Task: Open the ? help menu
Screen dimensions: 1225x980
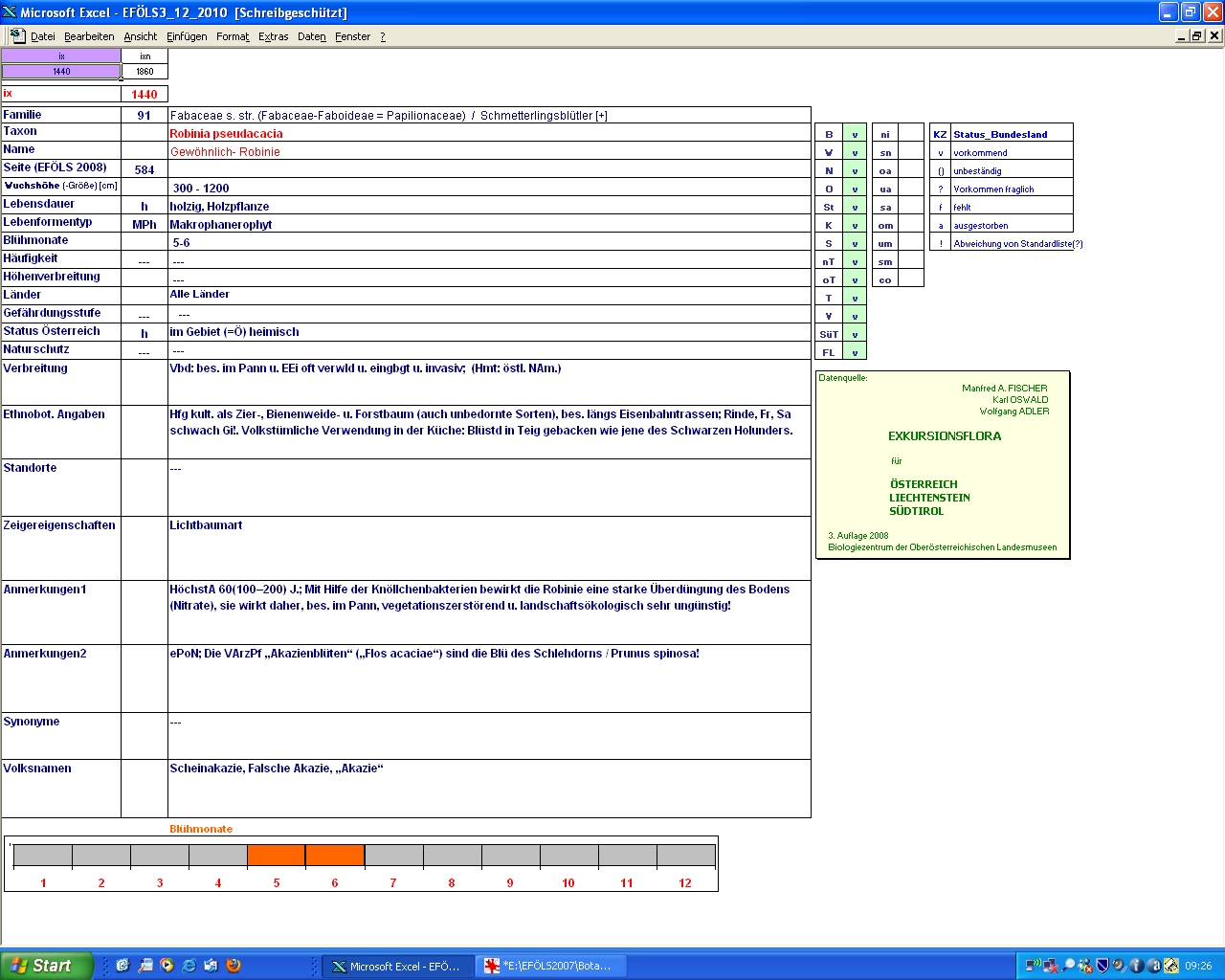Action: point(383,36)
